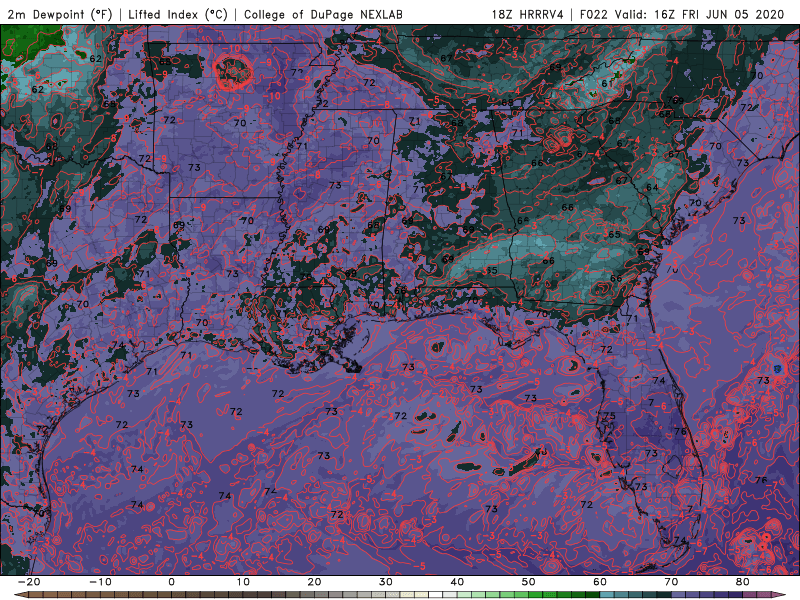The width and height of the screenshot is (800, 600).
Task: Click the 40 label on the color scale
Action: [457, 582]
